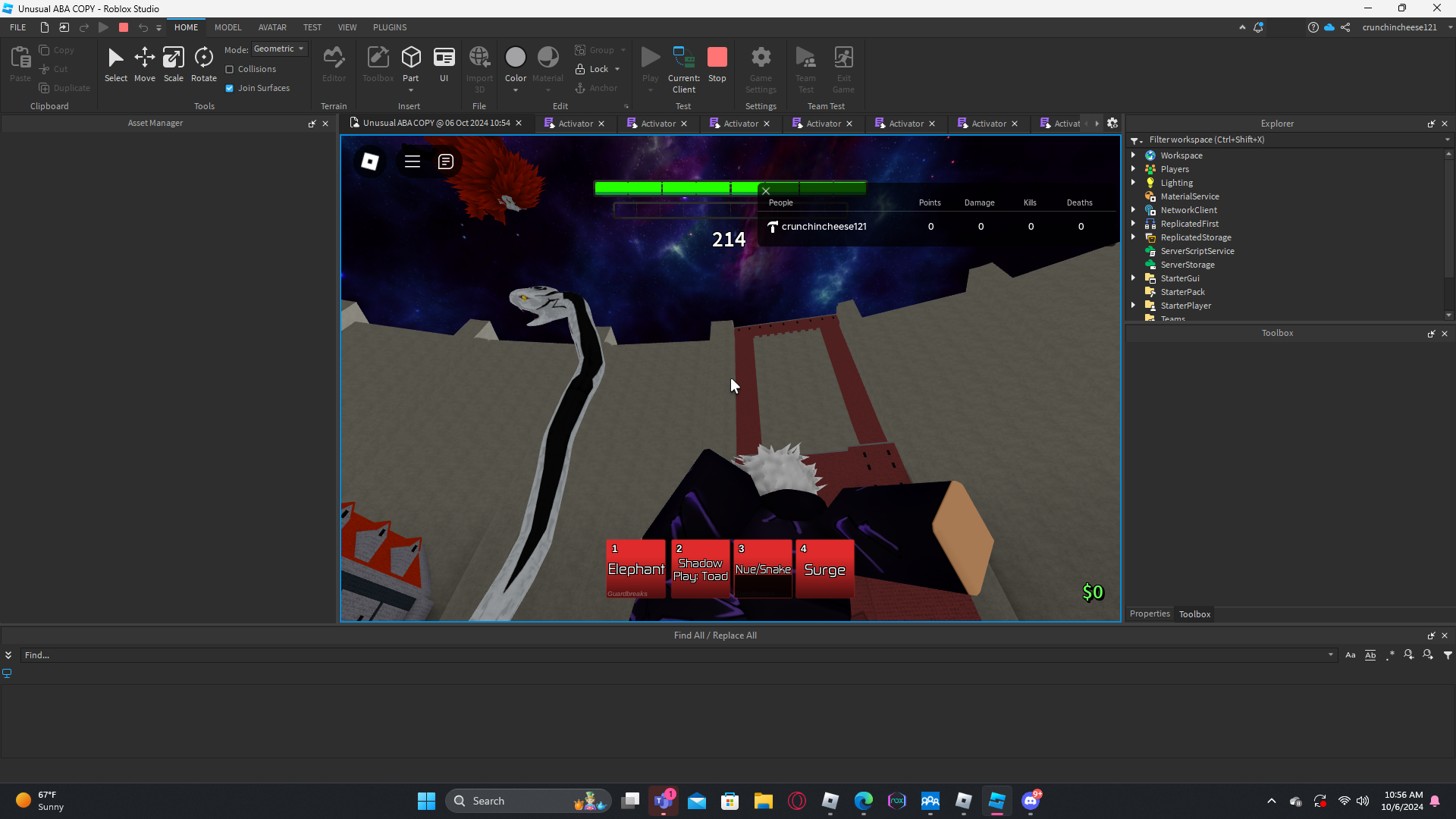Open the Roblox in-game menu icon
Viewport: 1456px width, 819px height.
click(370, 162)
